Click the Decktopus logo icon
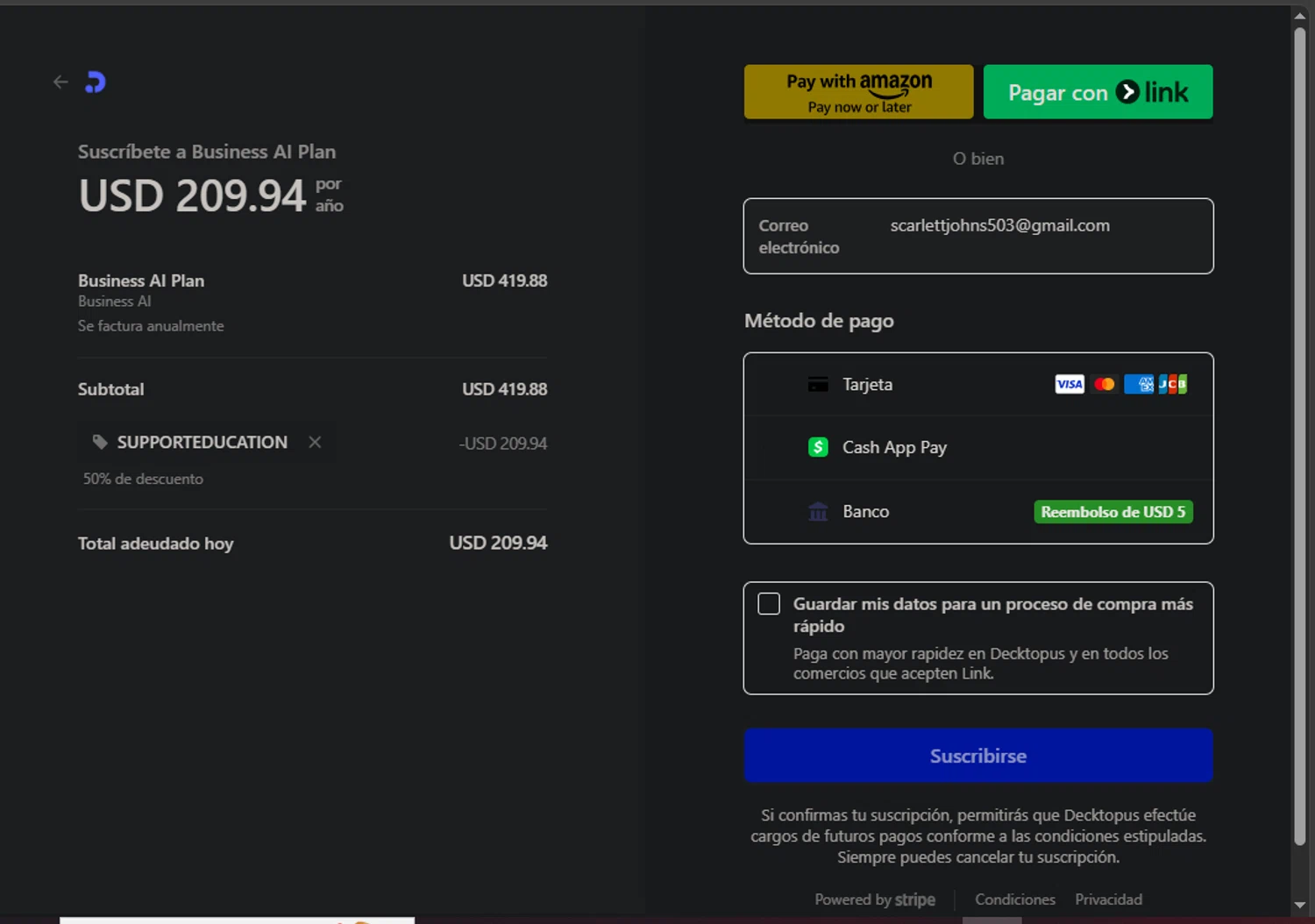Viewport: 1315px width, 924px height. (96, 82)
